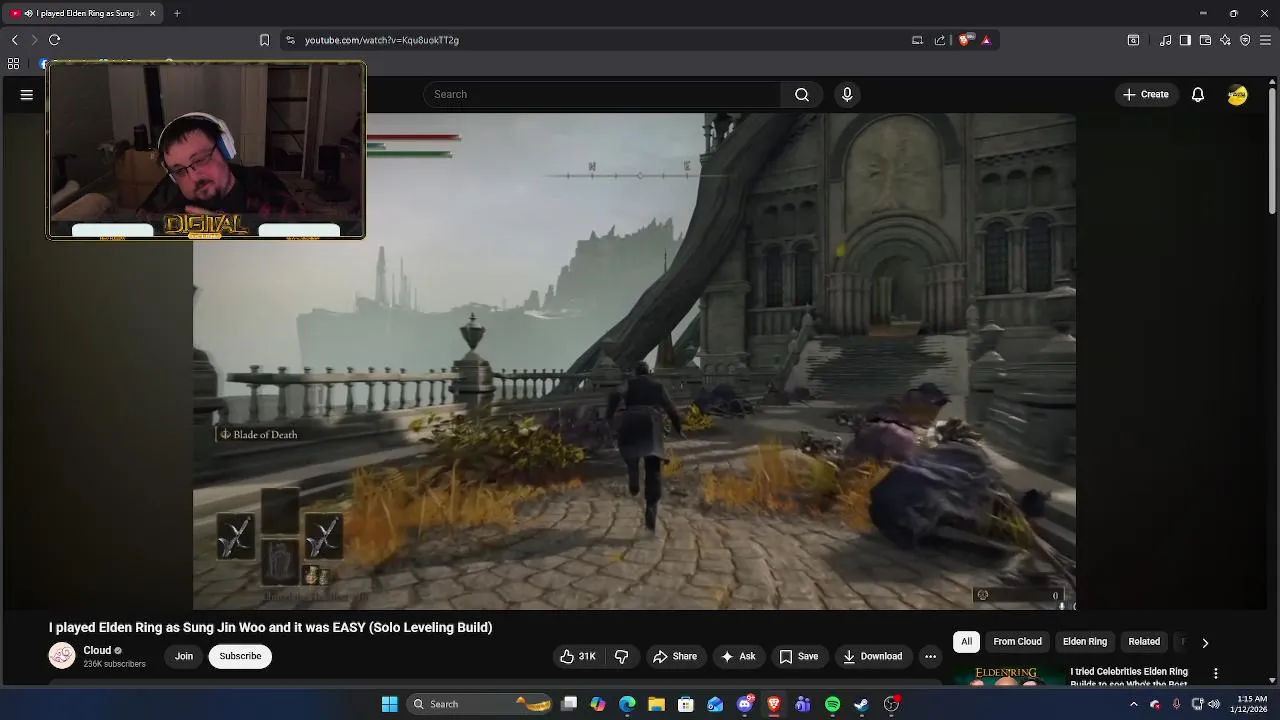Open the Ask feature for the video

tap(737, 656)
